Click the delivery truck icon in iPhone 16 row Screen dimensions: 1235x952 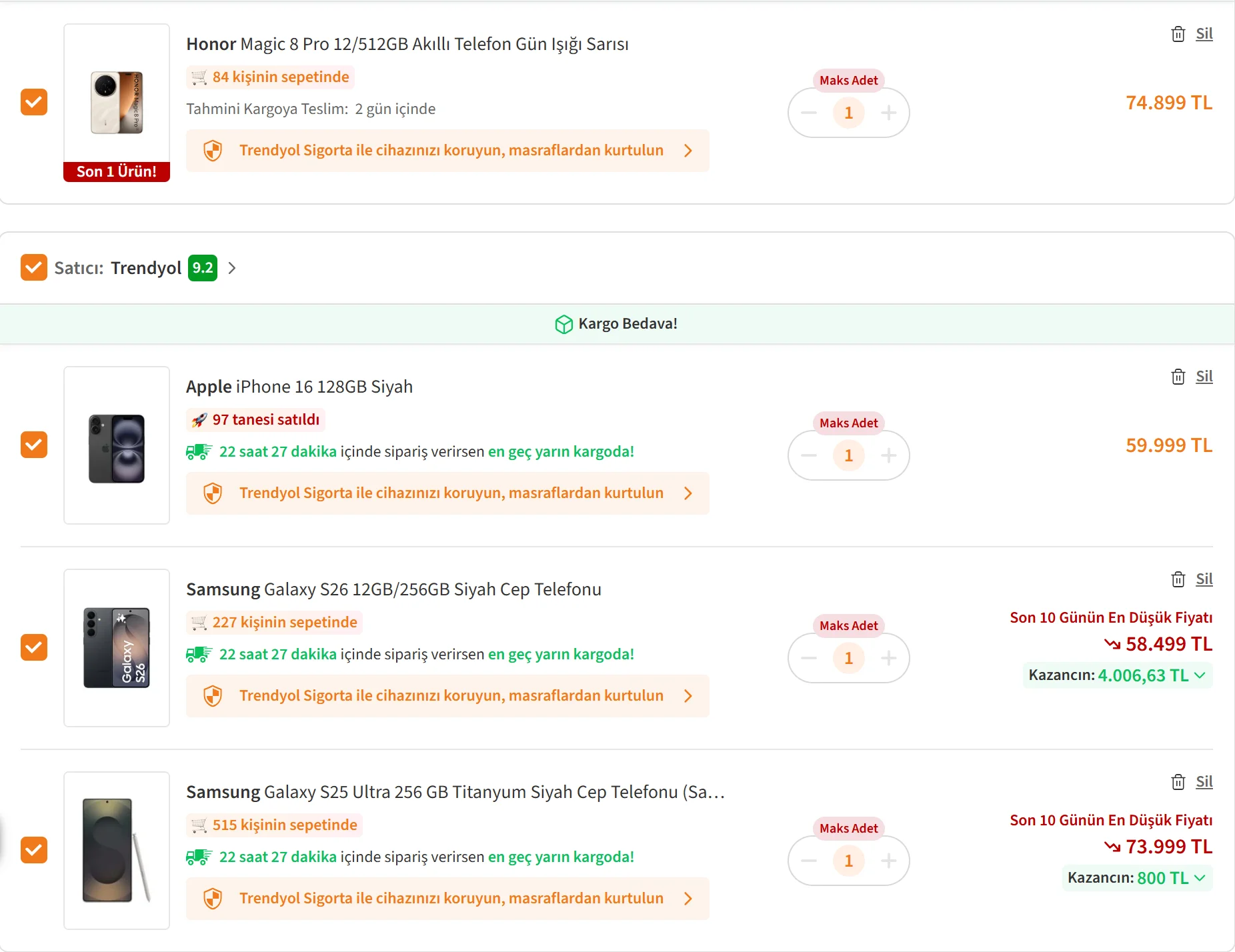click(x=199, y=452)
